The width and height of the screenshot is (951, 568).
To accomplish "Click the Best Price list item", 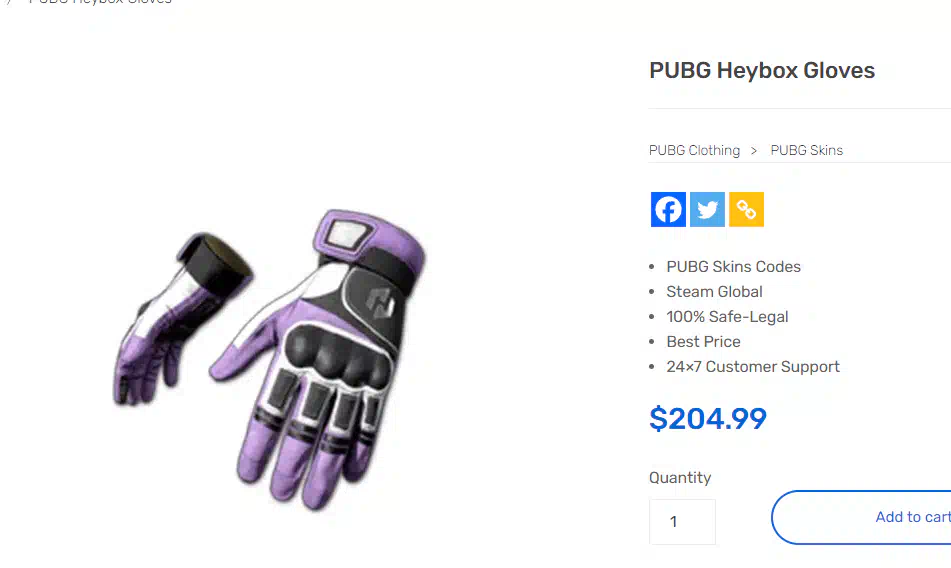I will coord(704,342).
